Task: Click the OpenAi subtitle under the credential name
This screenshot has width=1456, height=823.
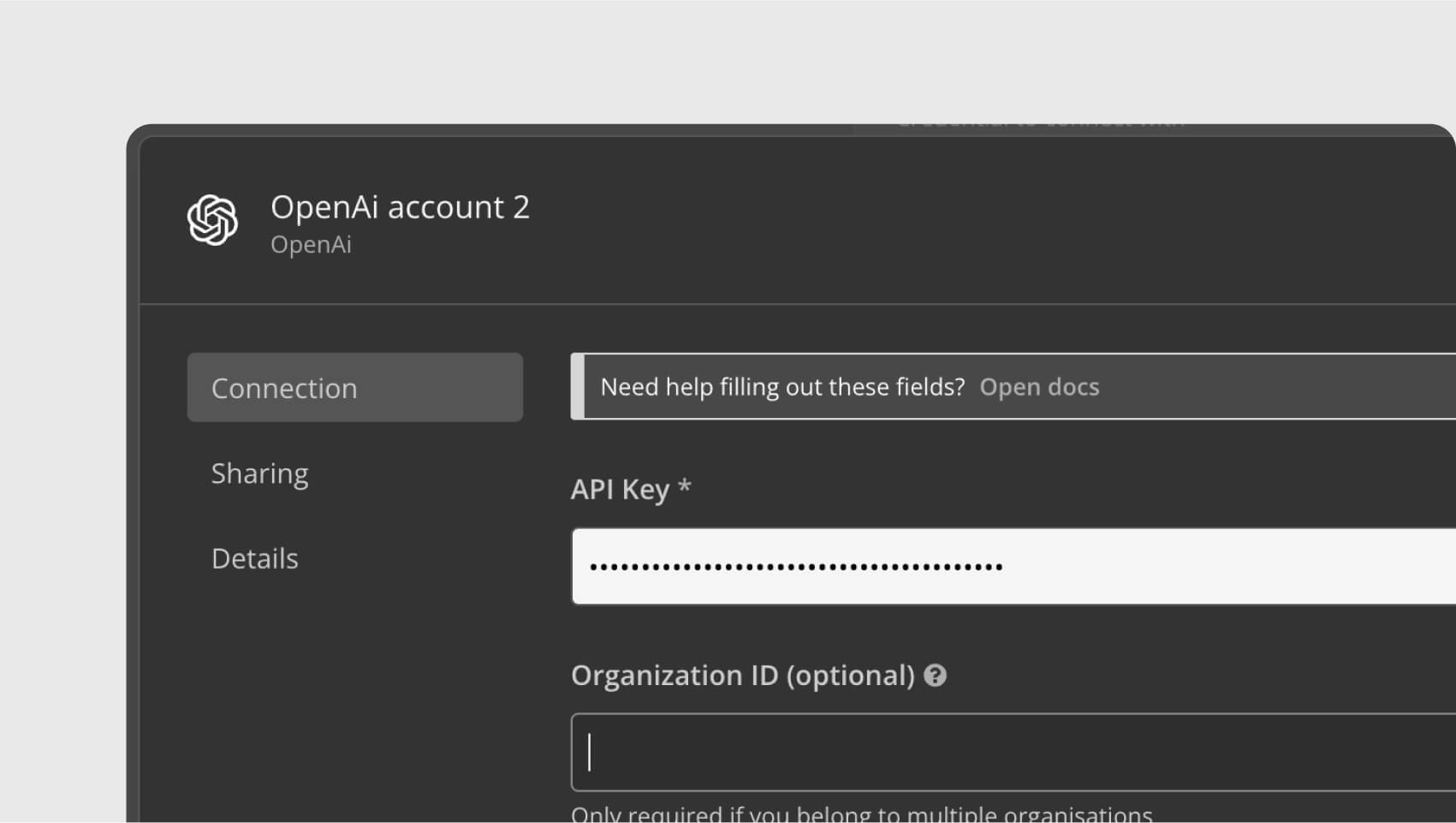Action: [311, 245]
